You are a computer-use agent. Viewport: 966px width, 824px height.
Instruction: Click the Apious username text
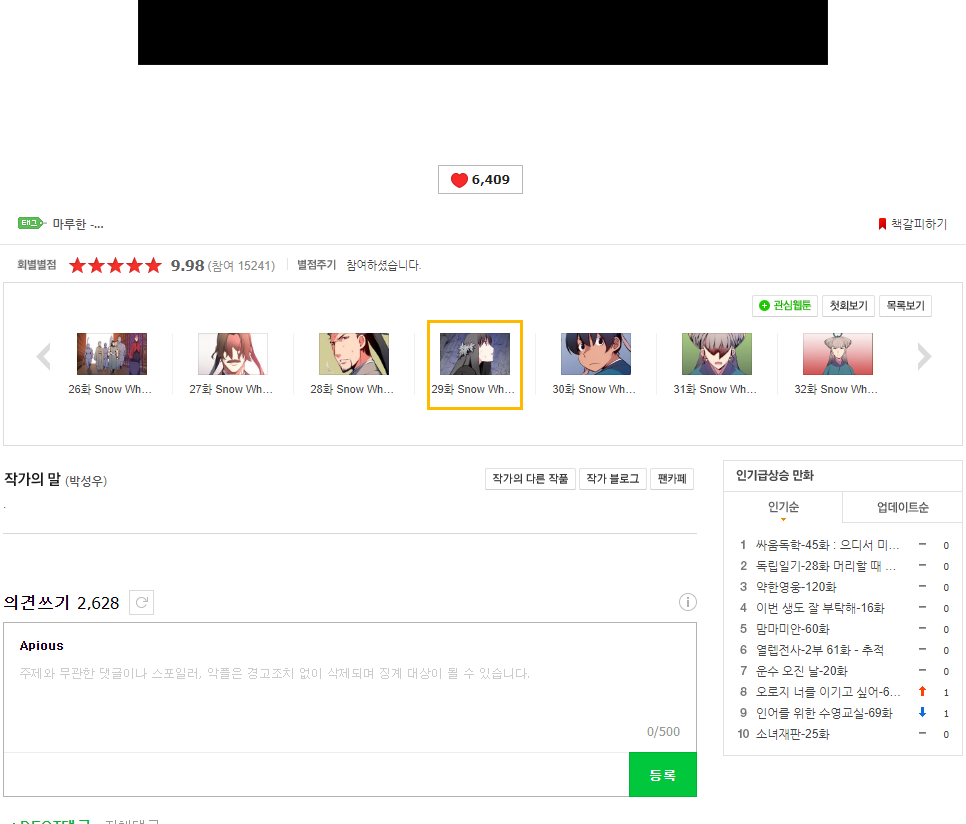[x=41, y=645]
